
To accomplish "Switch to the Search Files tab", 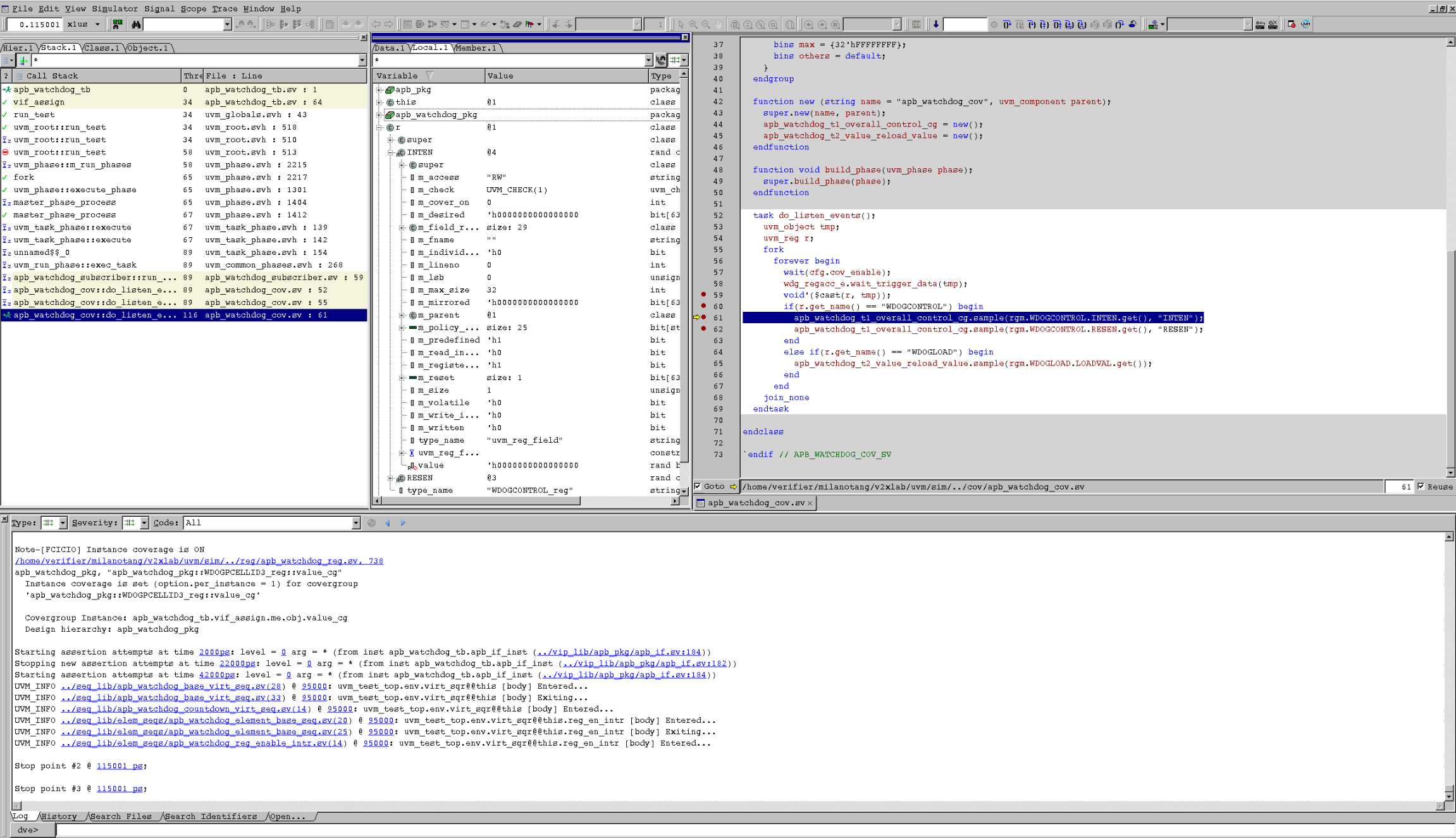I will [x=121, y=816].
